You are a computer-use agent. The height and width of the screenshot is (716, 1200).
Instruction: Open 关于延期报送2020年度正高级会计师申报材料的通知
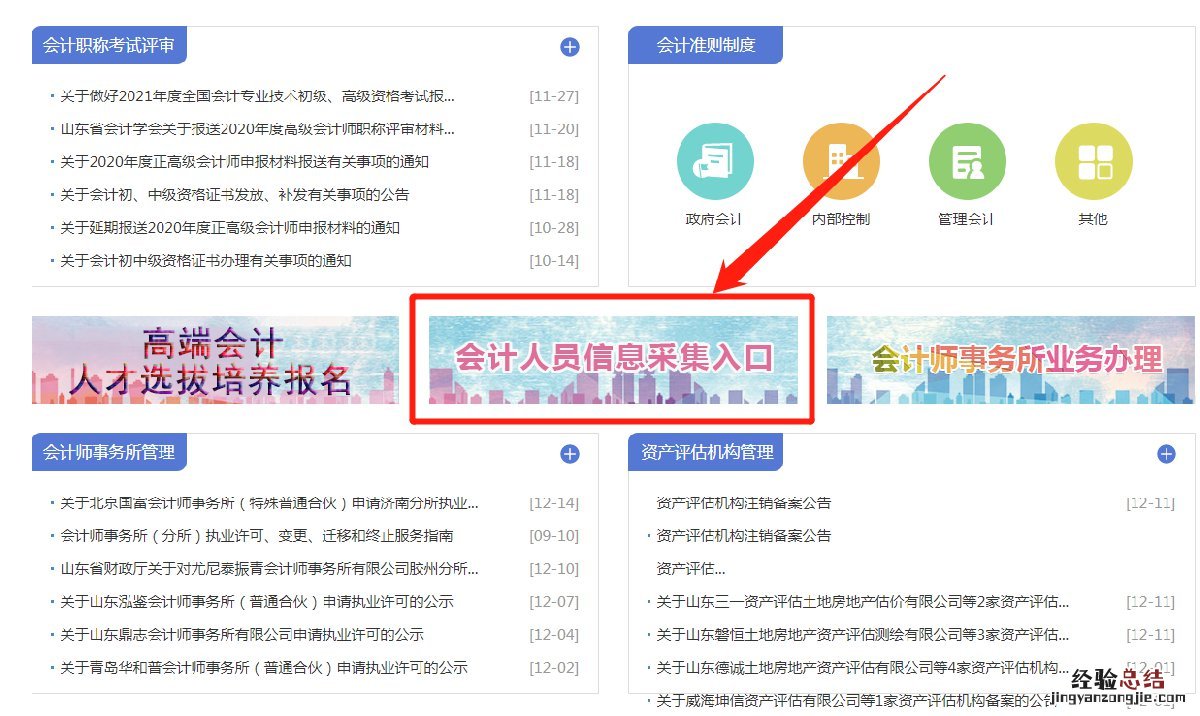(230, 228)
